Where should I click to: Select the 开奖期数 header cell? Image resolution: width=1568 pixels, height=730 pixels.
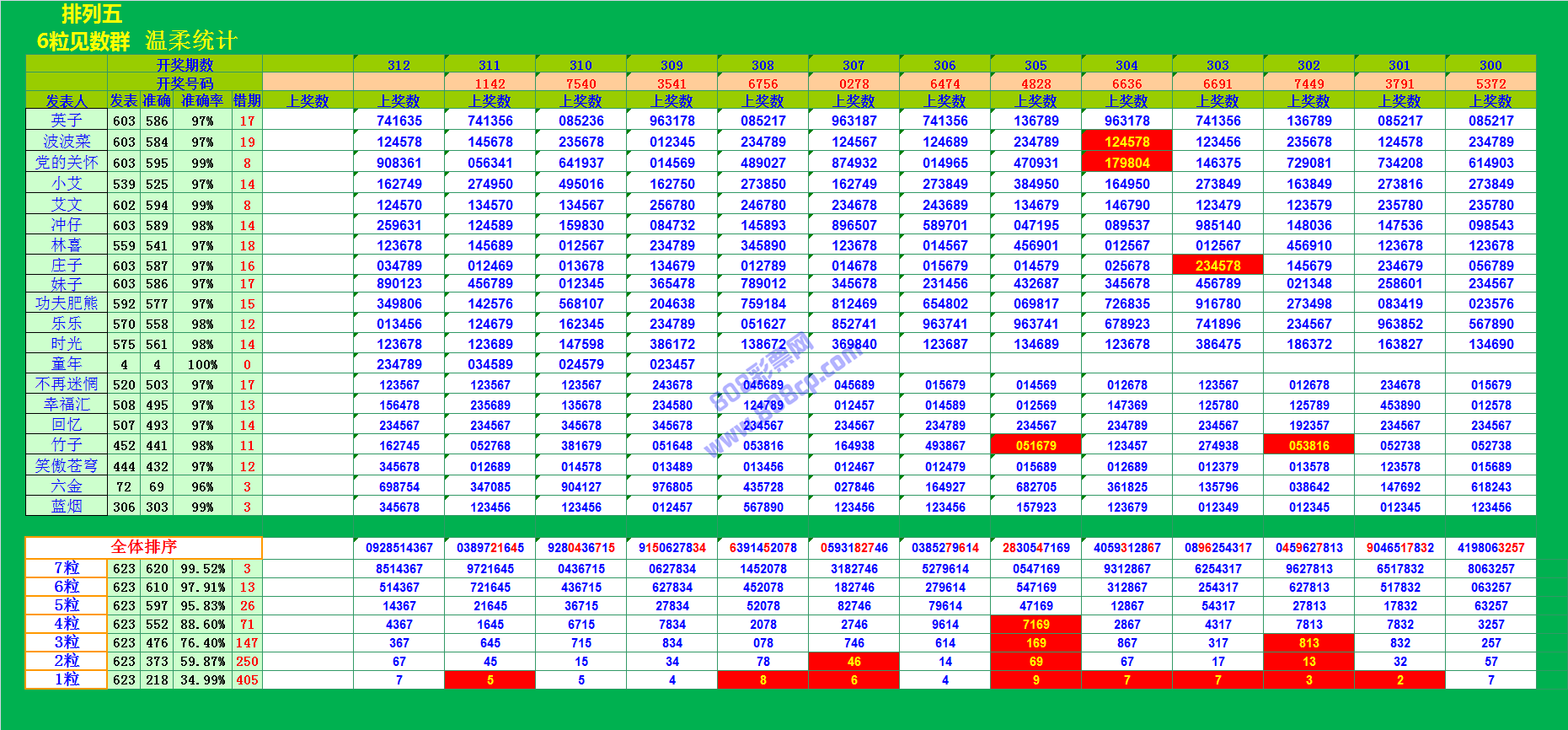[x=185, y=65]
